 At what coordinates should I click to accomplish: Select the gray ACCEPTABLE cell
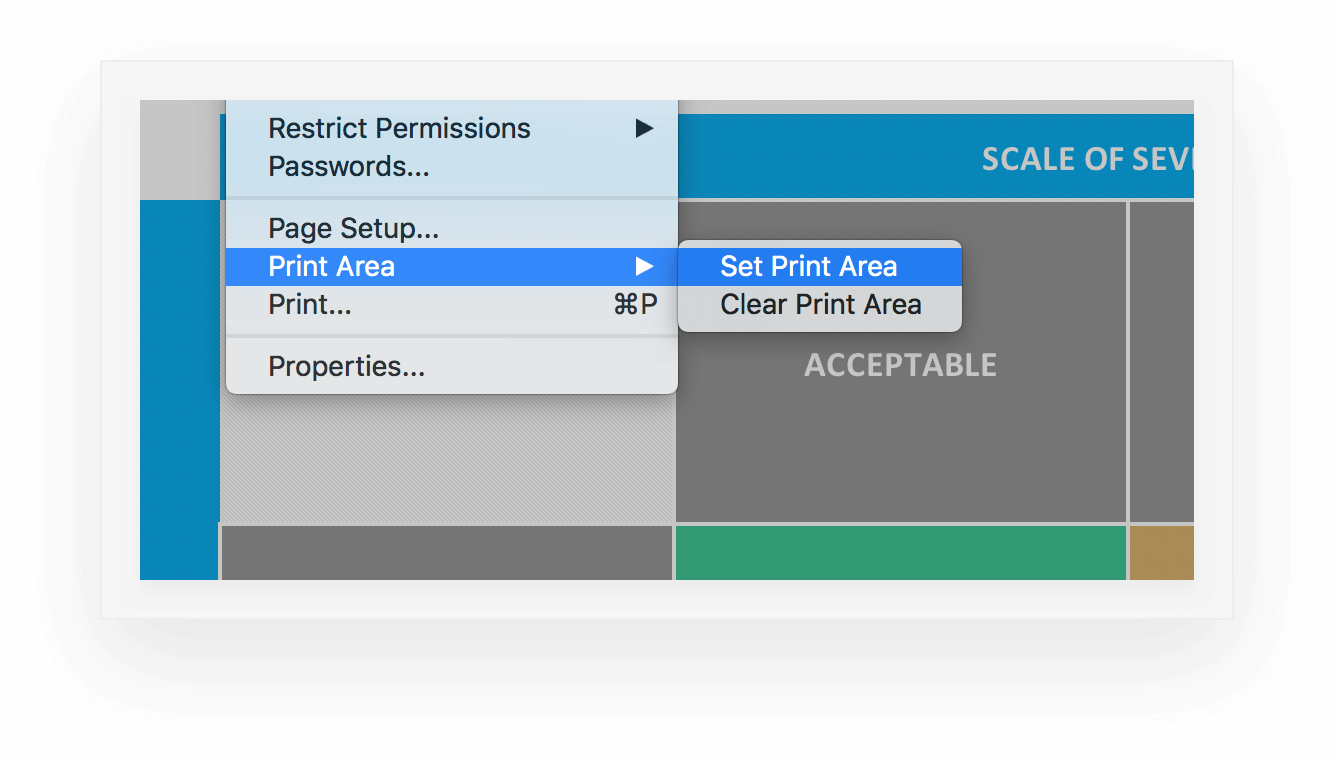point(899,365)
